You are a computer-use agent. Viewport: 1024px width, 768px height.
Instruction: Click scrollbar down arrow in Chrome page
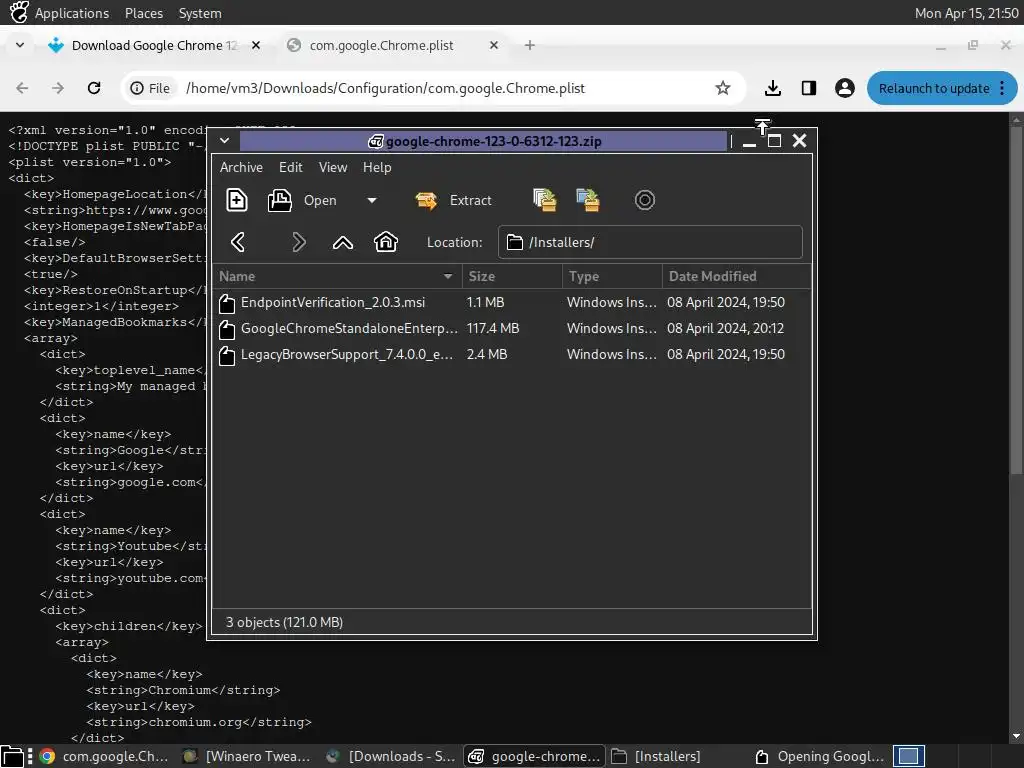tap(1016, 736)
